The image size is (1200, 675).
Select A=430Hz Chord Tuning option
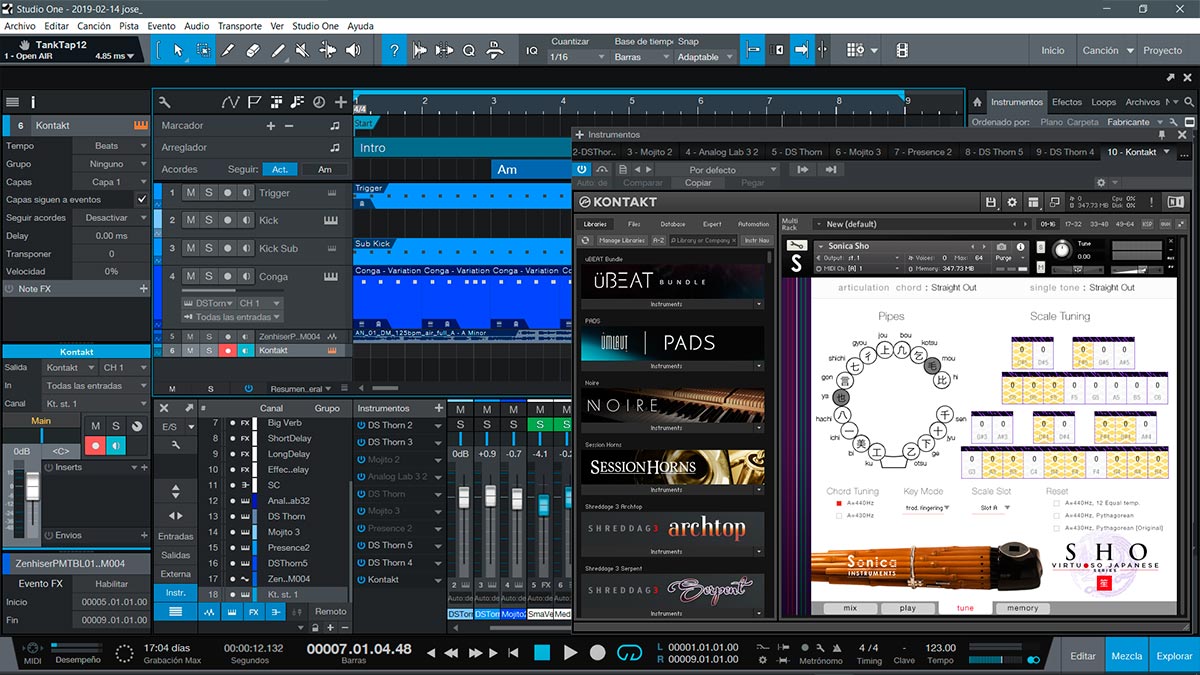click(x=838, y=515)
